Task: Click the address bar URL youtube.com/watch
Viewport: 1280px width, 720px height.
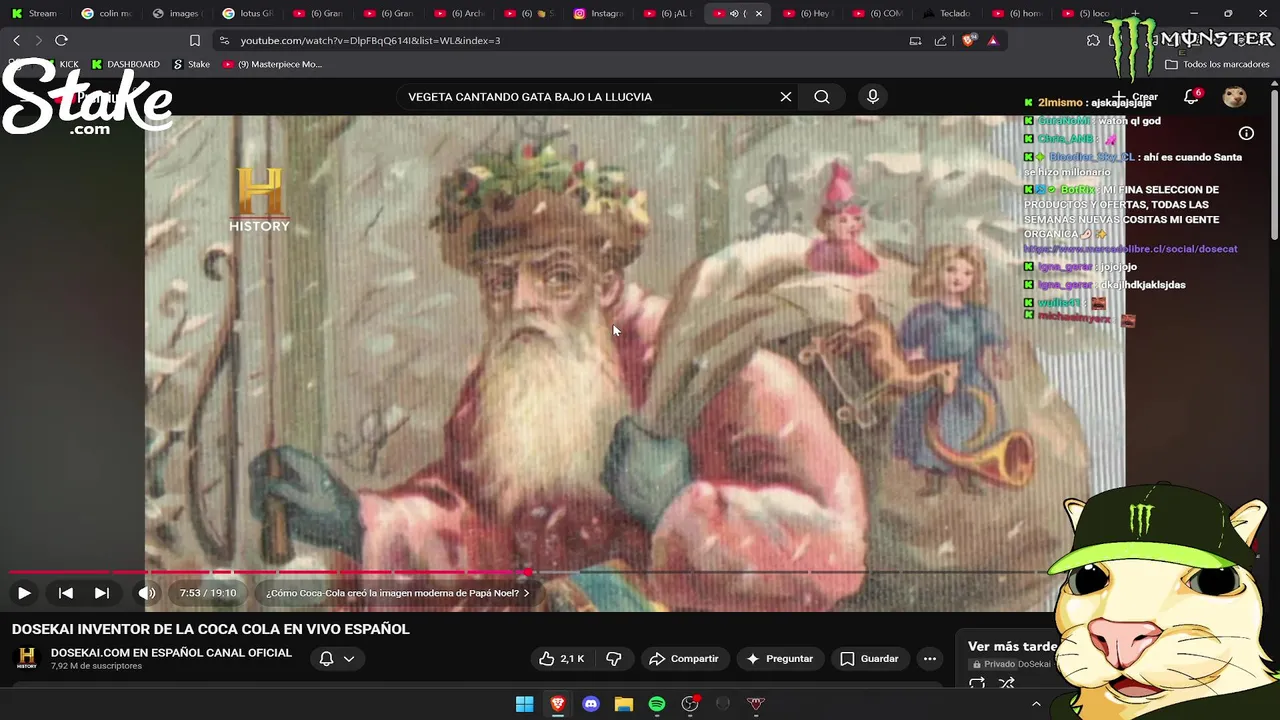Action: click(x=370, y=41)
